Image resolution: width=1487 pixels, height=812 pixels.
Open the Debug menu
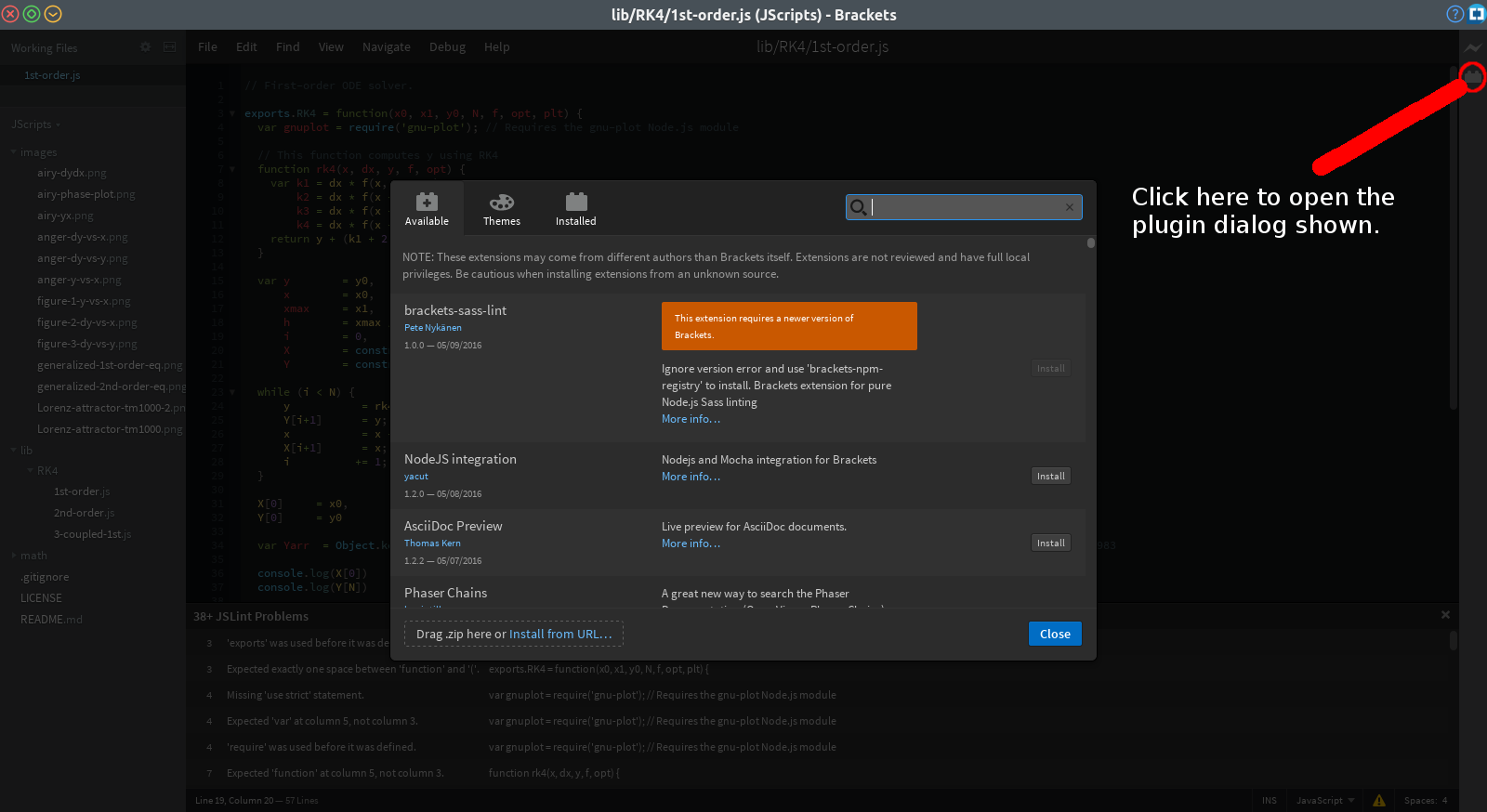click(x=447, y=46)
